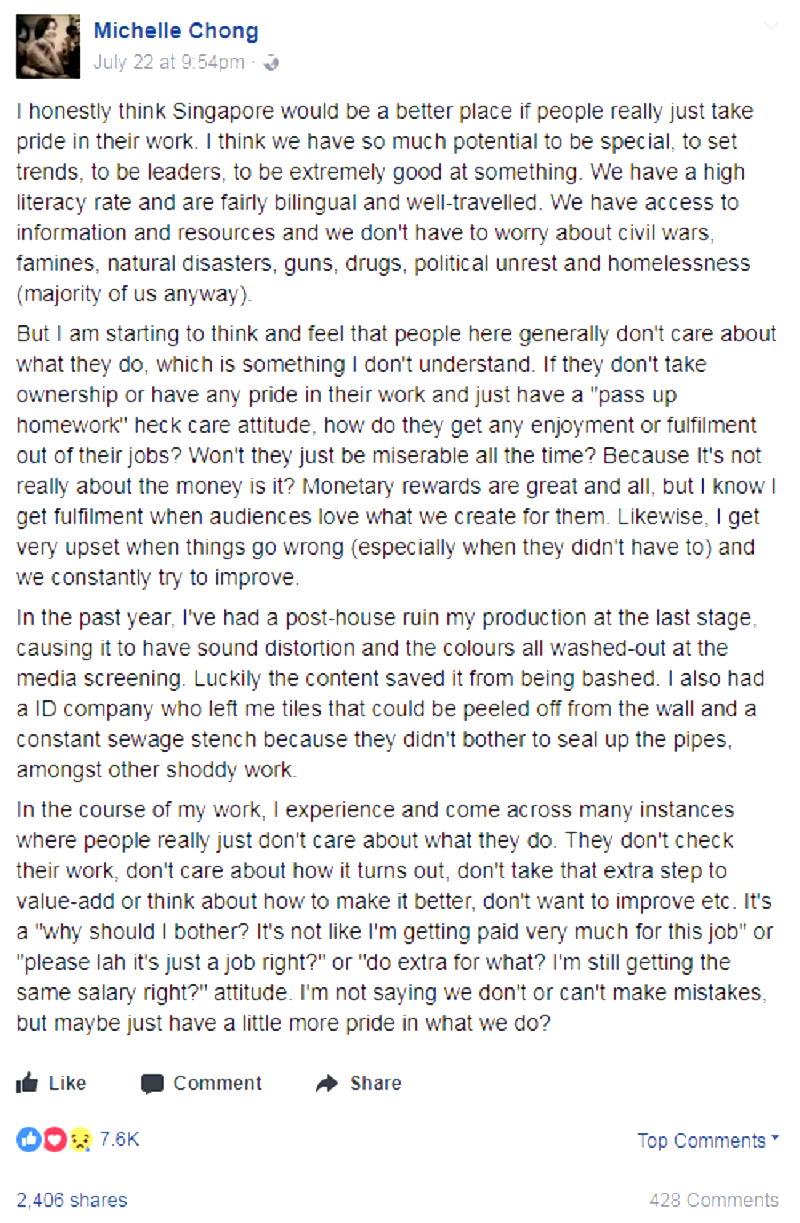This screenshot has width=800, height=1223.
Task: Click the Share button label
Action: click(x=375, y=1083)
